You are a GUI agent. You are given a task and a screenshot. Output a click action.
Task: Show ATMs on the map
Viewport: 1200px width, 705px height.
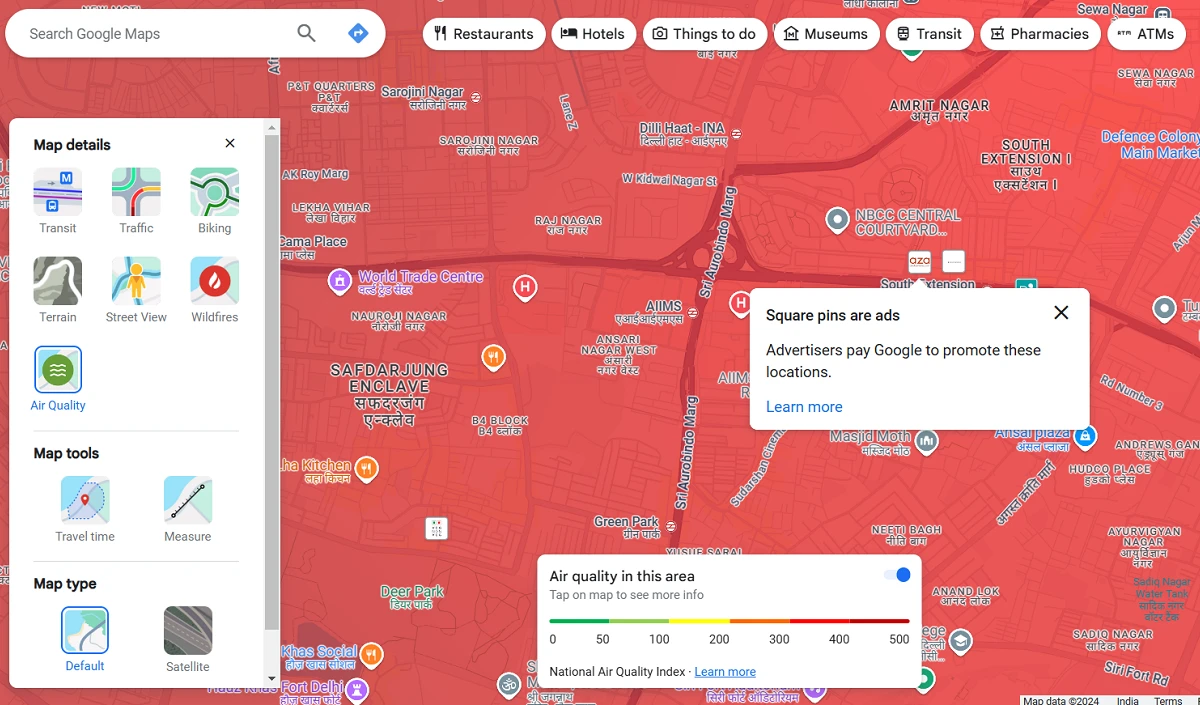[x=1146, y=34]
